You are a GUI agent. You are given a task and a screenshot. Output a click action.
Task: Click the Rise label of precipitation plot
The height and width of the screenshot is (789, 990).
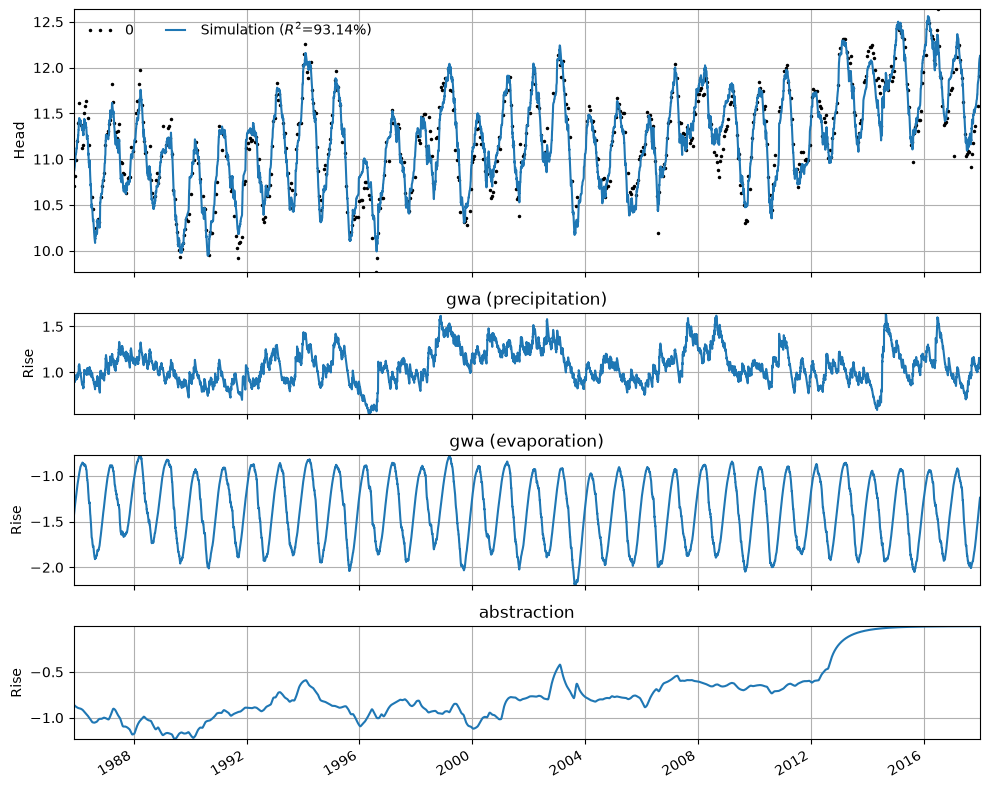pos(28,364)
